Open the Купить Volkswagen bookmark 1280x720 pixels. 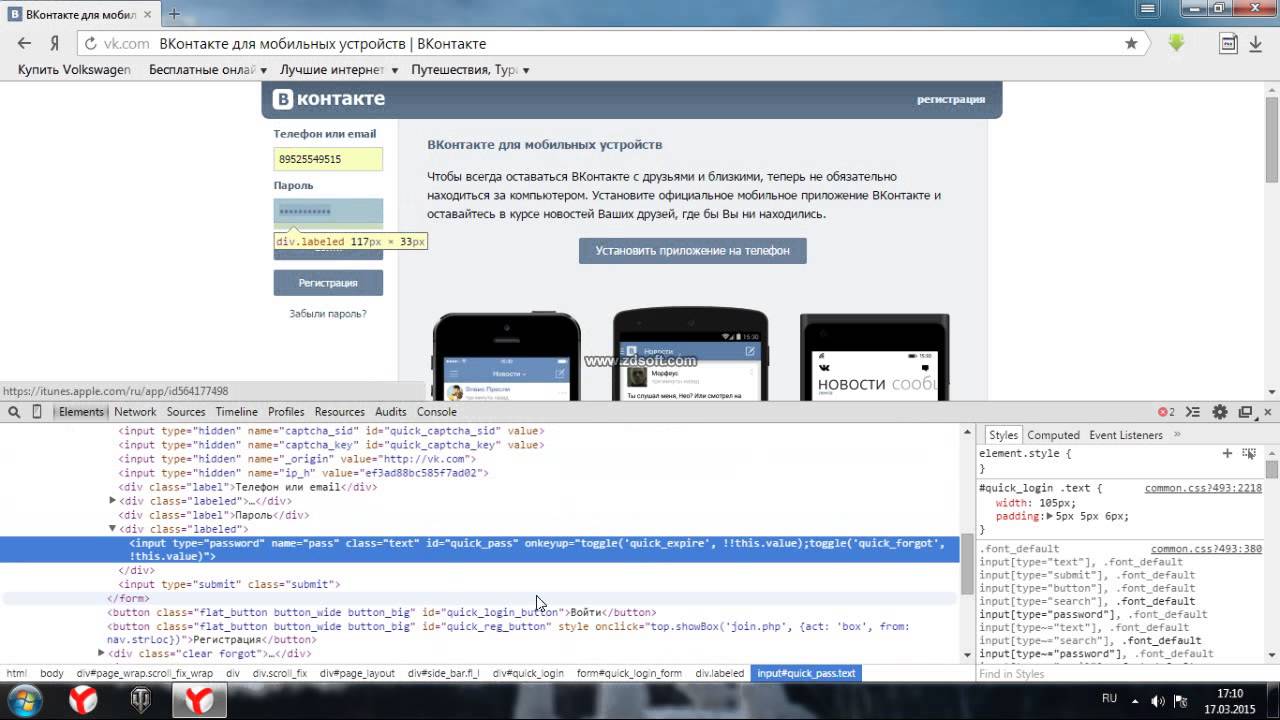(74, 70)
